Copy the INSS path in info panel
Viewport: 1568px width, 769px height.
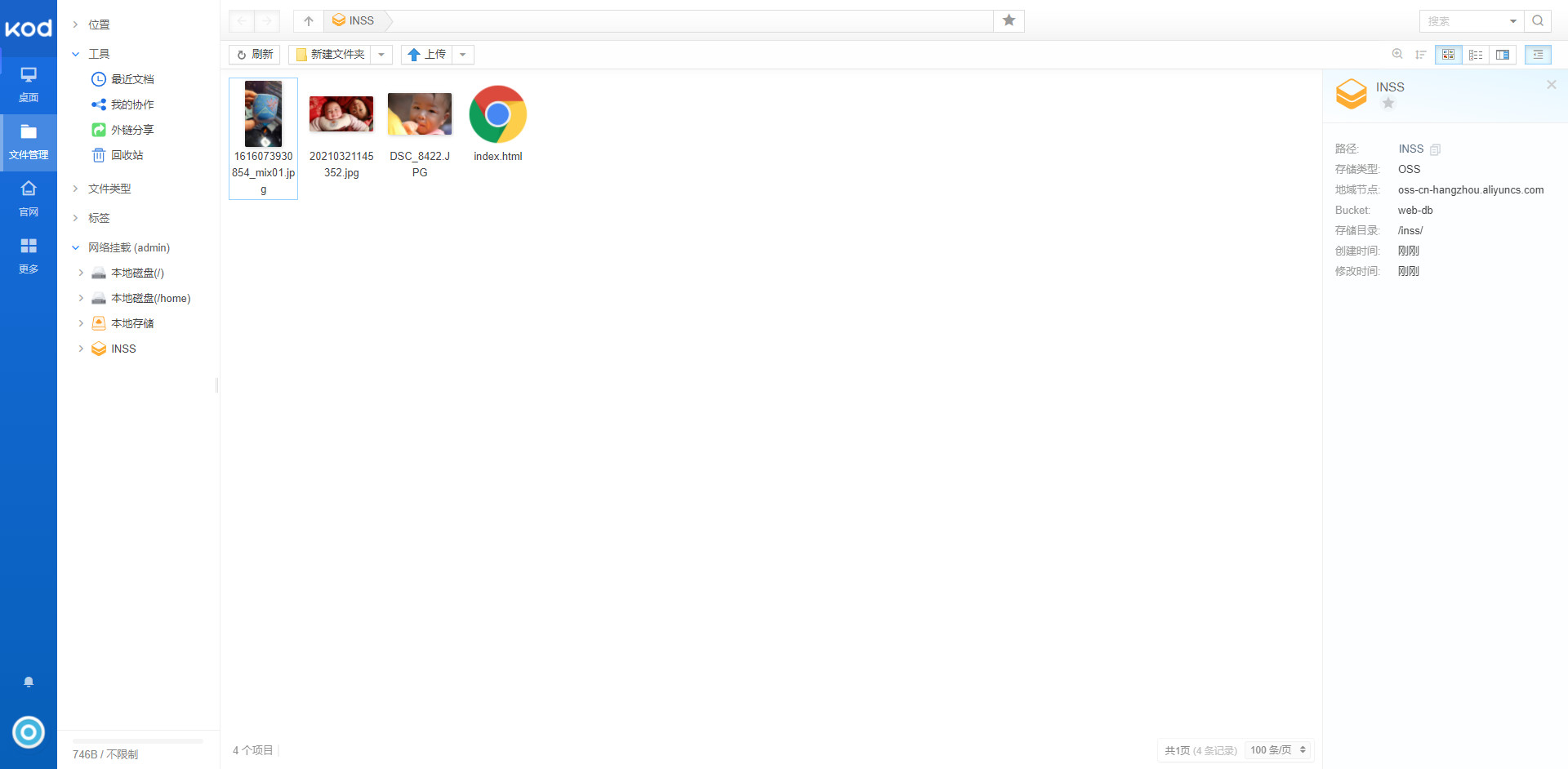pyautogui.click(x=1435, y=149)
